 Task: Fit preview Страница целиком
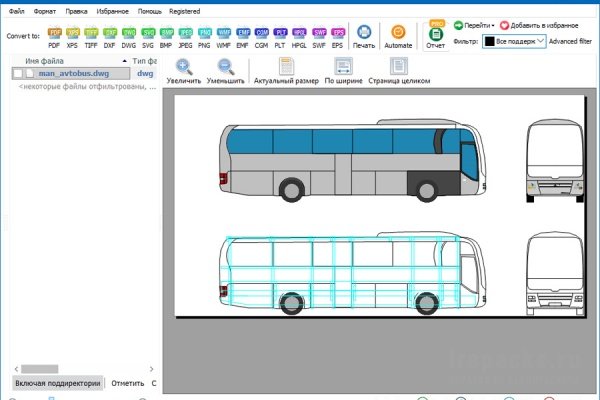(x=399, y=71)
